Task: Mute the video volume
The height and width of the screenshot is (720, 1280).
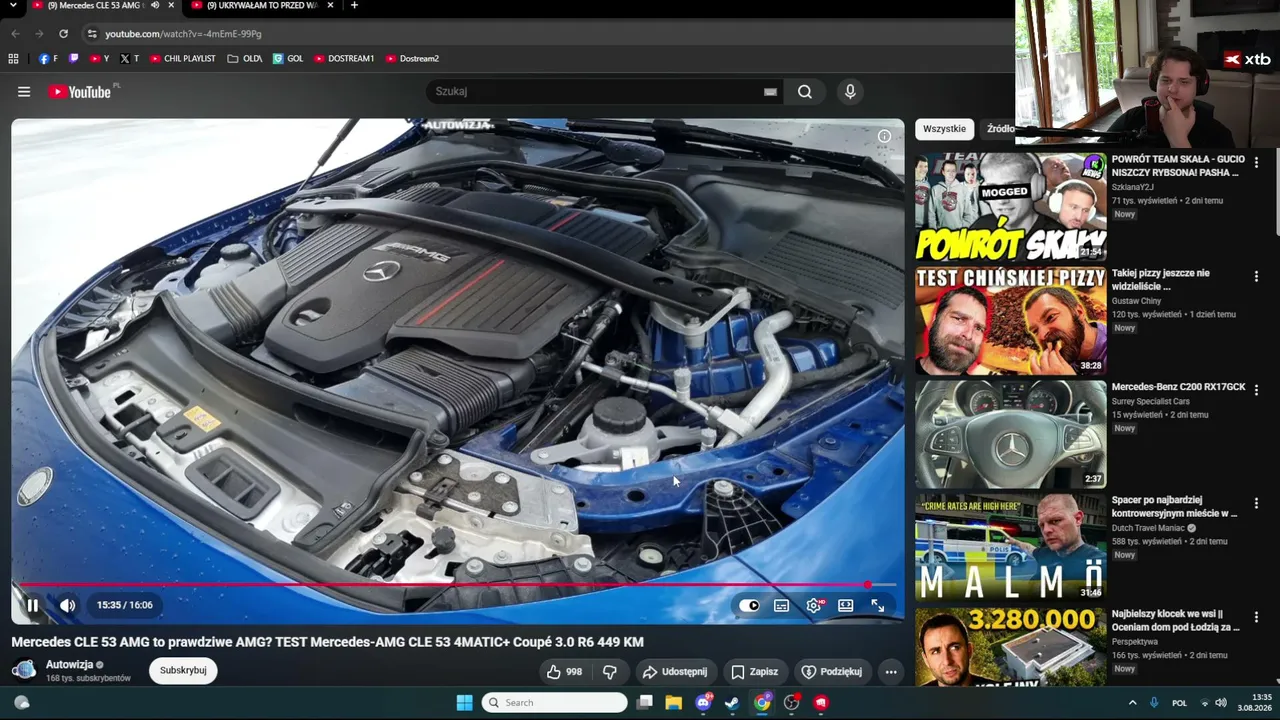Action: pyautogui.click(x=67, y=605)
